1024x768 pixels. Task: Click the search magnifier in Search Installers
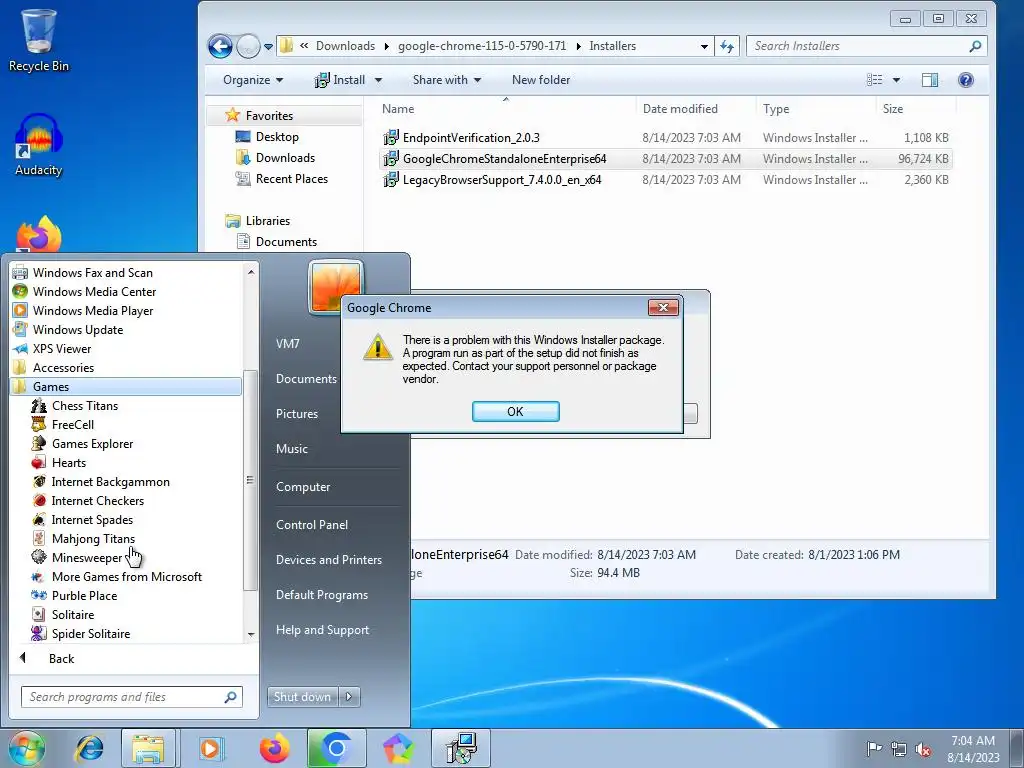(x=975, y=46)
